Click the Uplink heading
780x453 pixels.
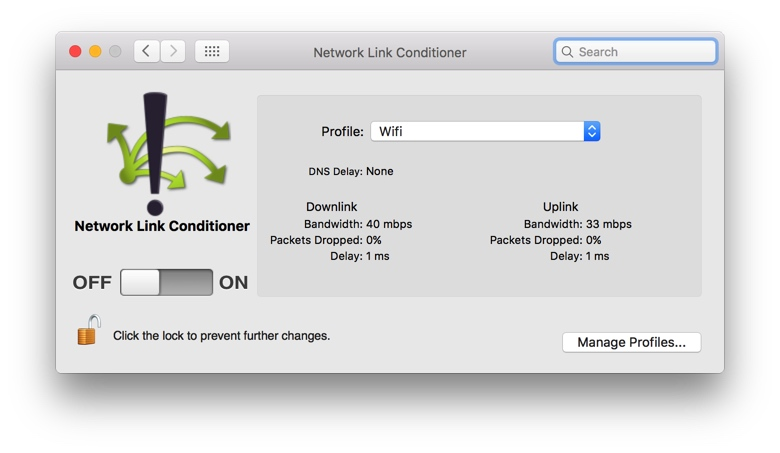click(x=560, y=207)
